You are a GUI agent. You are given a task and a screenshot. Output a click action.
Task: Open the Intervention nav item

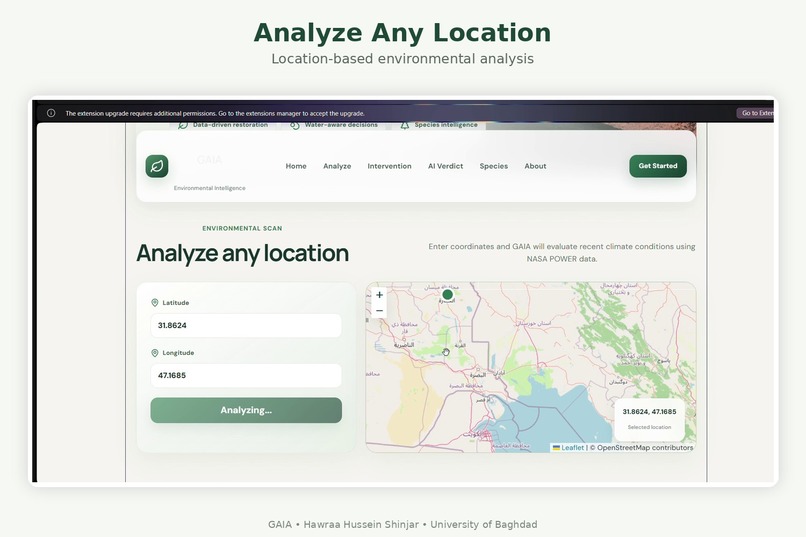pos(389,166)
